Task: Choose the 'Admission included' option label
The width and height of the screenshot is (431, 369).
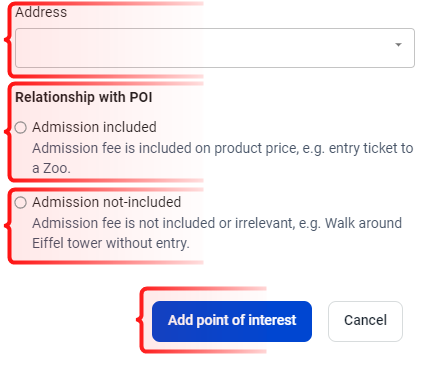Action: 94,127
